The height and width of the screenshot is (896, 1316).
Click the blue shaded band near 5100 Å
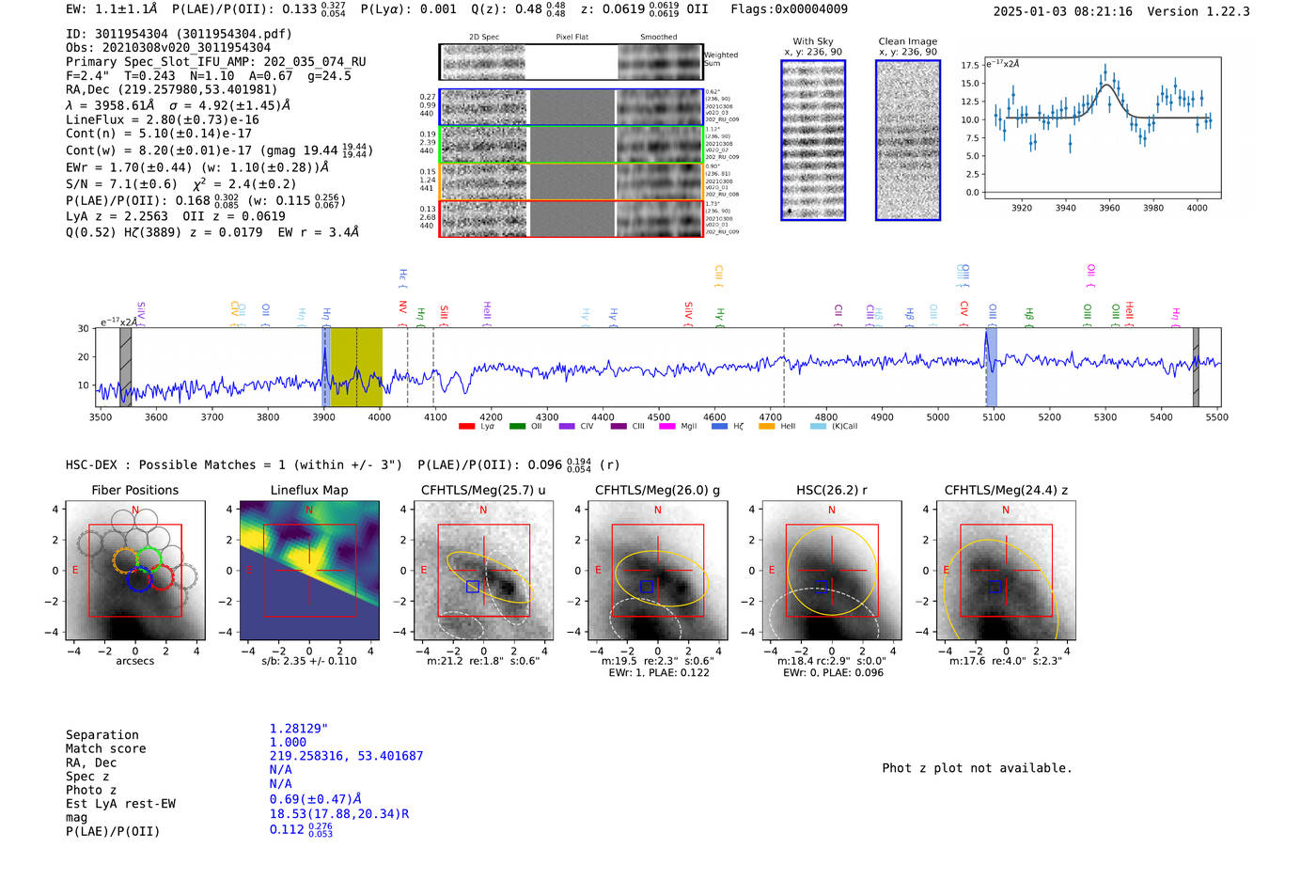point(991,367)
